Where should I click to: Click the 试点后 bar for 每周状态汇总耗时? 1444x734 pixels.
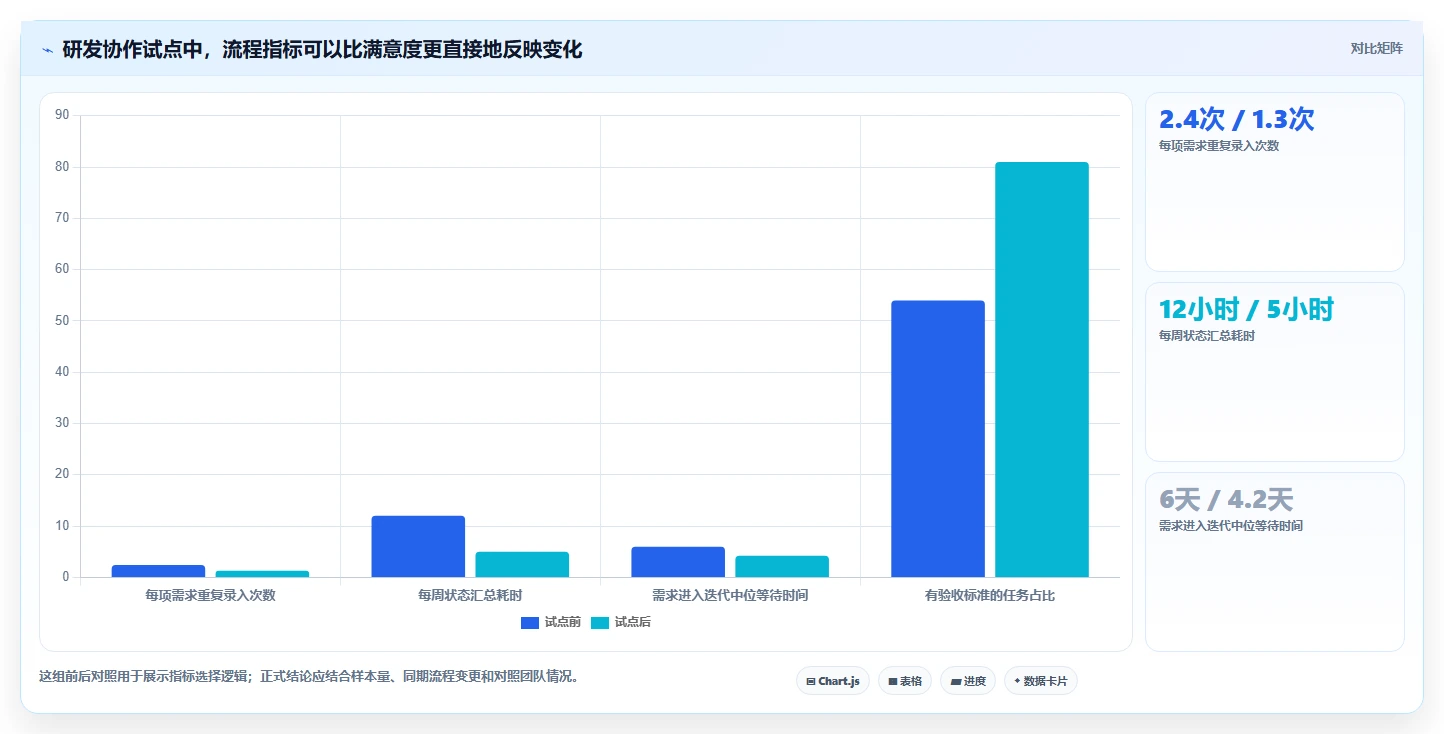point(522,565)
